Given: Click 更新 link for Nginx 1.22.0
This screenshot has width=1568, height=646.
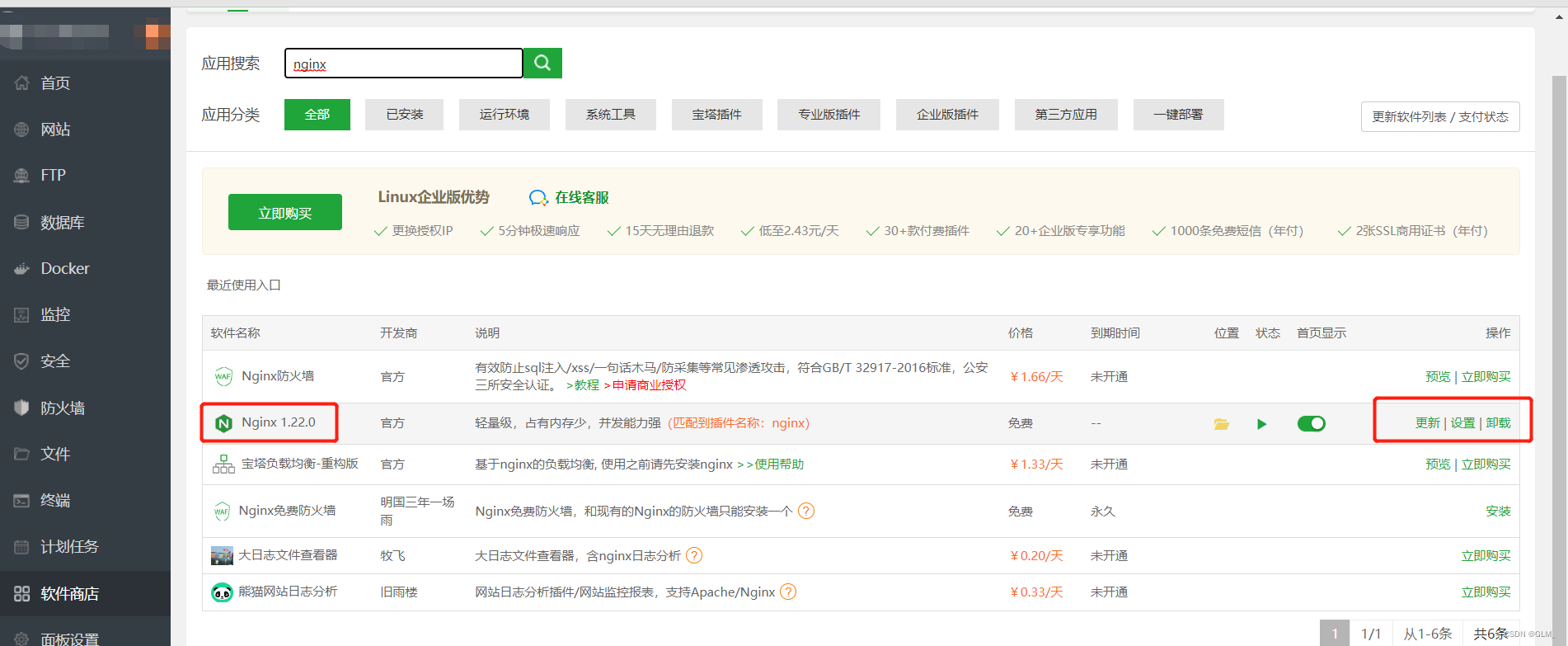Looking at the screenshot, I should [1428, 423].
